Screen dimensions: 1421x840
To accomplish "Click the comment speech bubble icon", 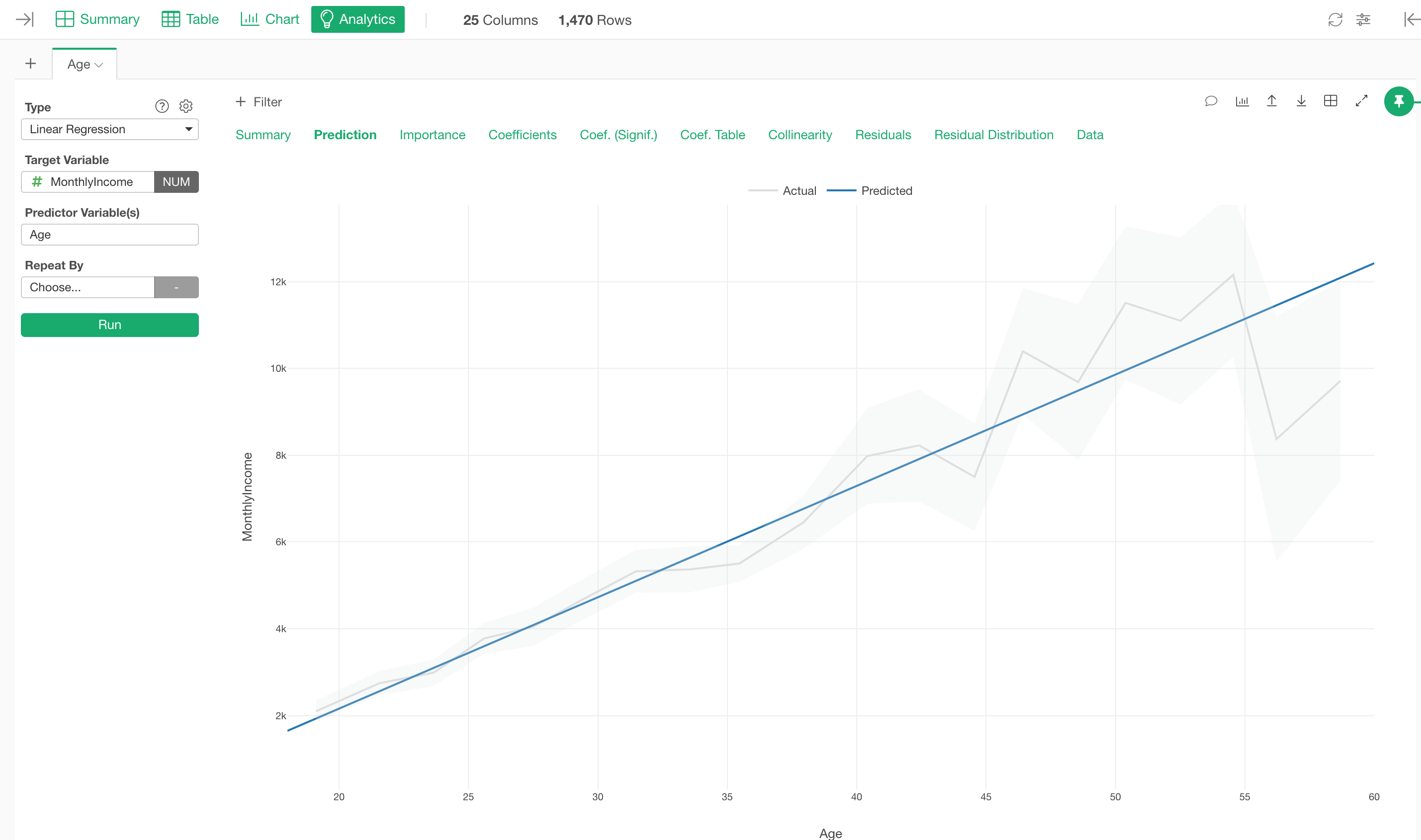I will click(1211, 101).
